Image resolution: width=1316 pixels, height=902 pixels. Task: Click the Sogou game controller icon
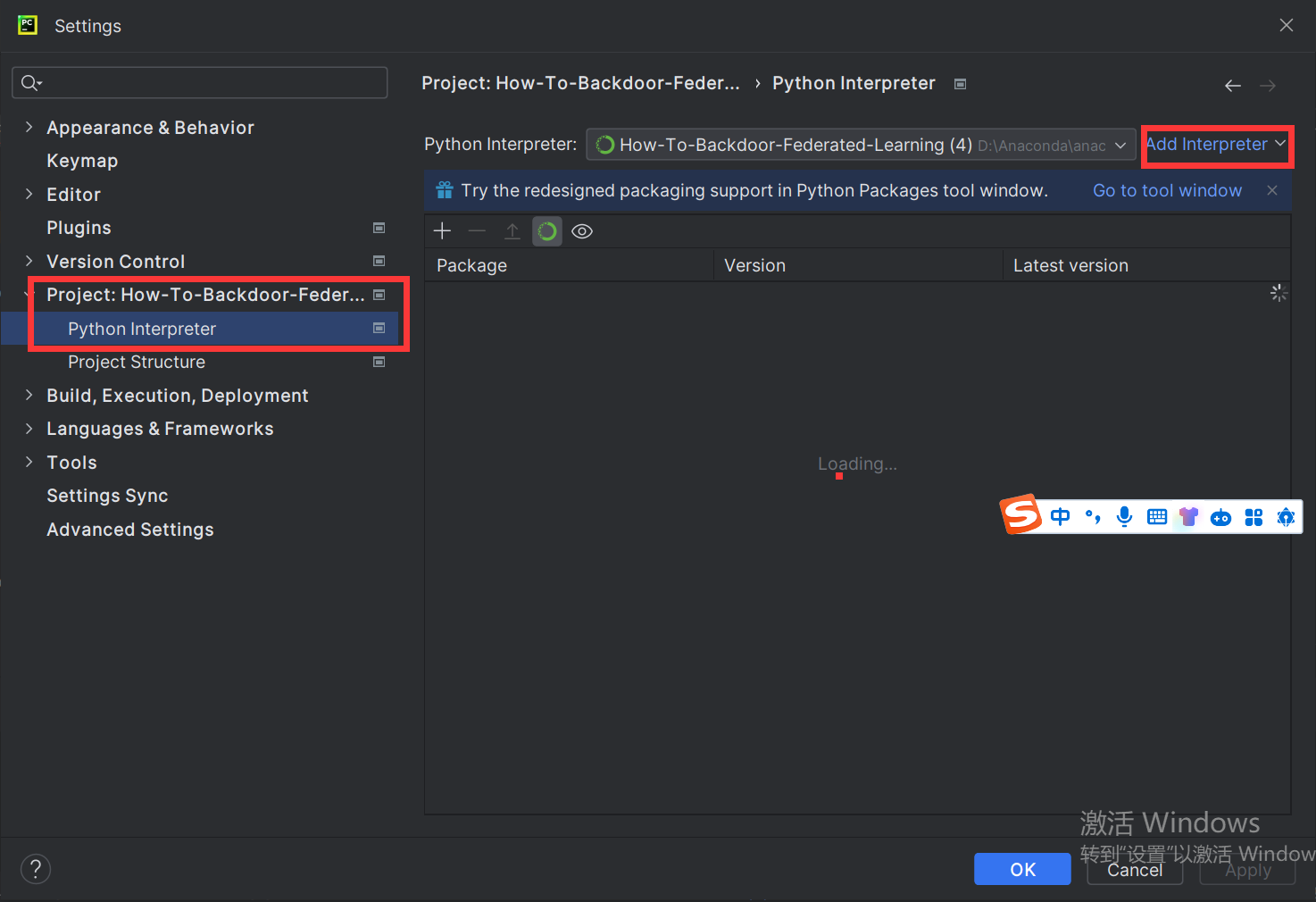pyautogui.click(x=1220, y=518)
